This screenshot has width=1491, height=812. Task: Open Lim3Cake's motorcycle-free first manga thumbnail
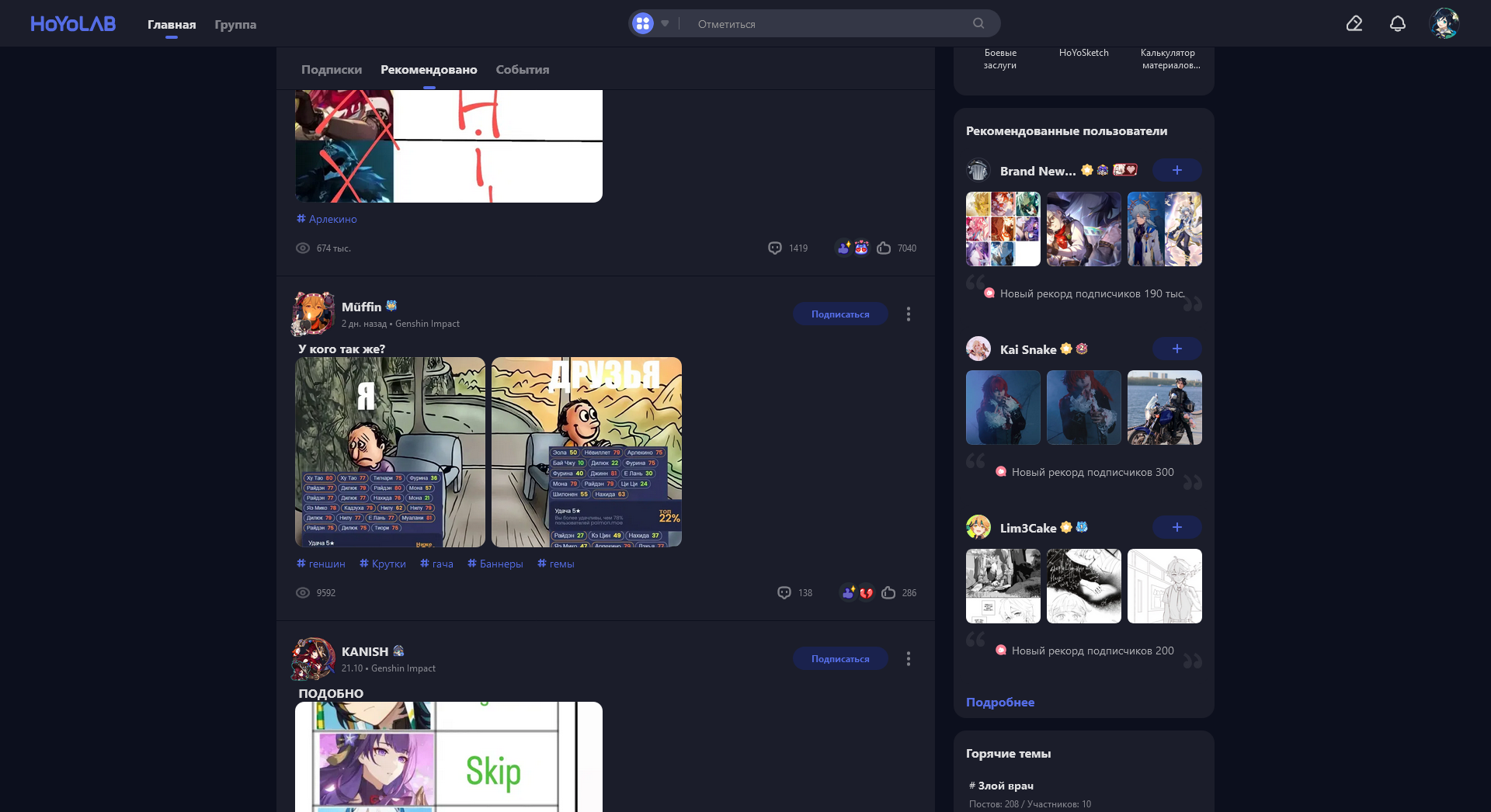pos(1003,586)
